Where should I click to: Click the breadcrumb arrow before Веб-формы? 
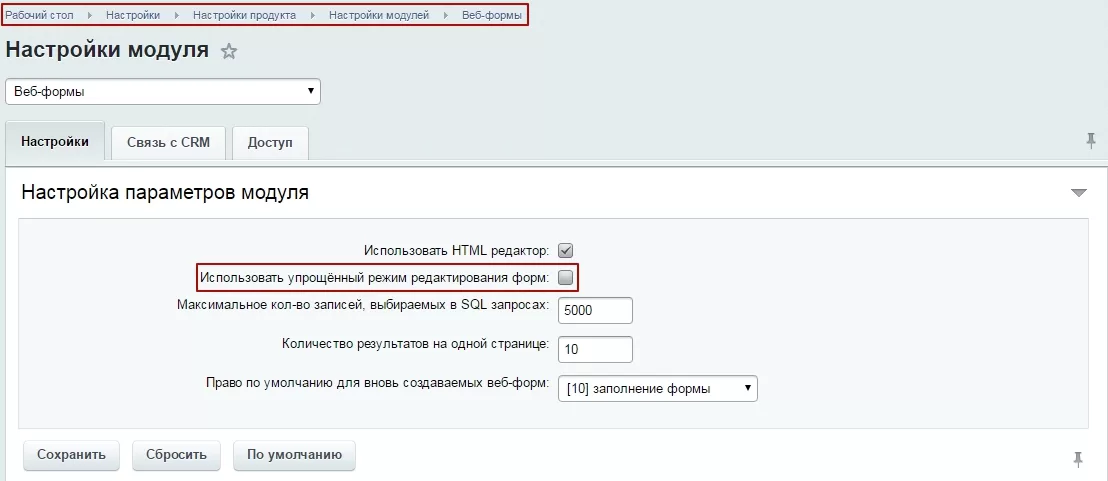tap(446, 15)
